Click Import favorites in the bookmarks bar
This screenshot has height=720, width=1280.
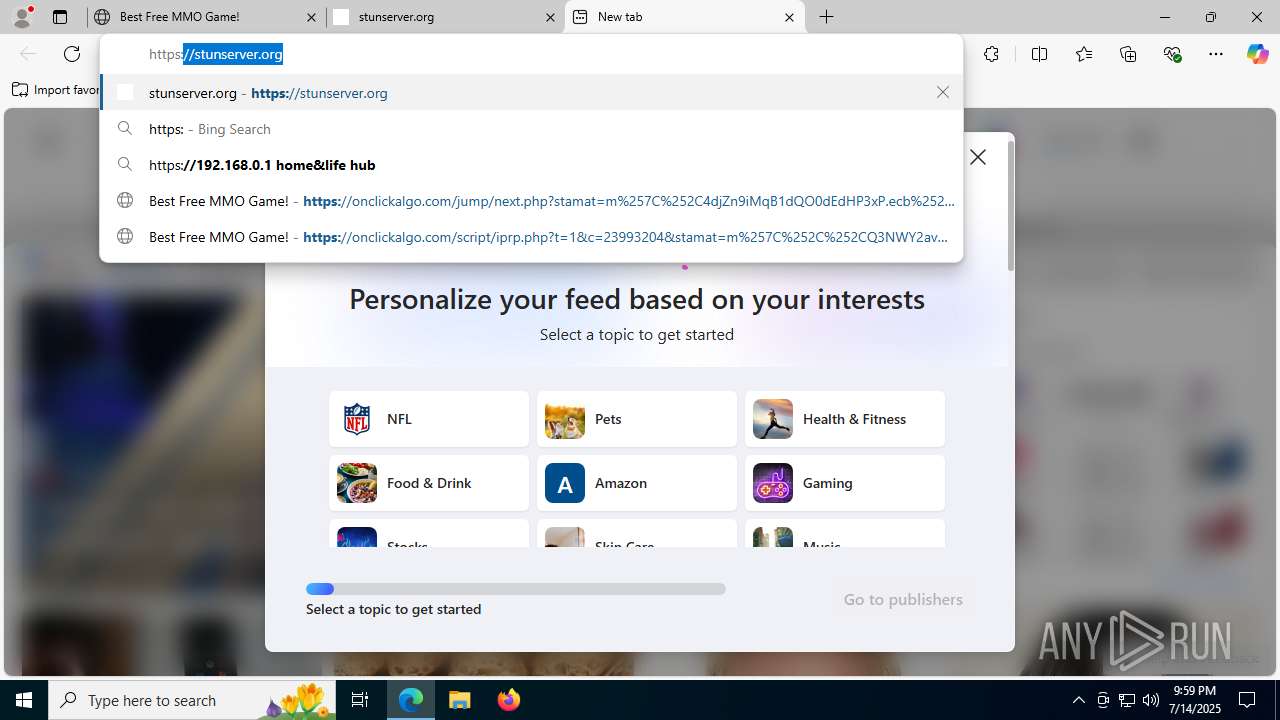point(56,90)
